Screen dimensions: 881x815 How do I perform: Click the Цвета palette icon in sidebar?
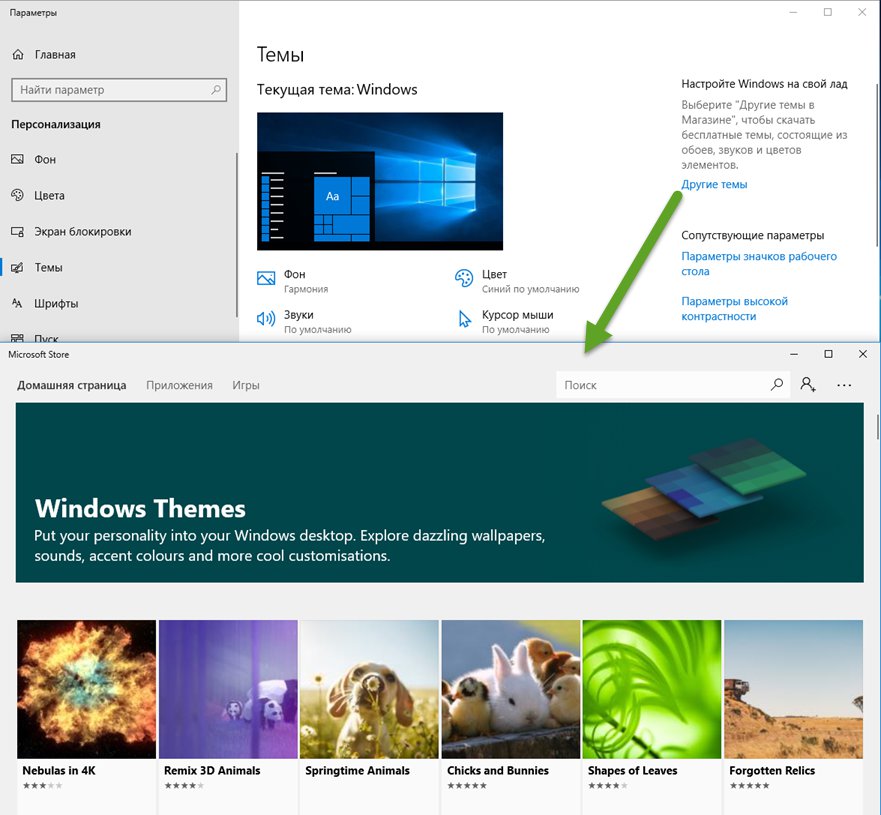click(x=17, y=195)
